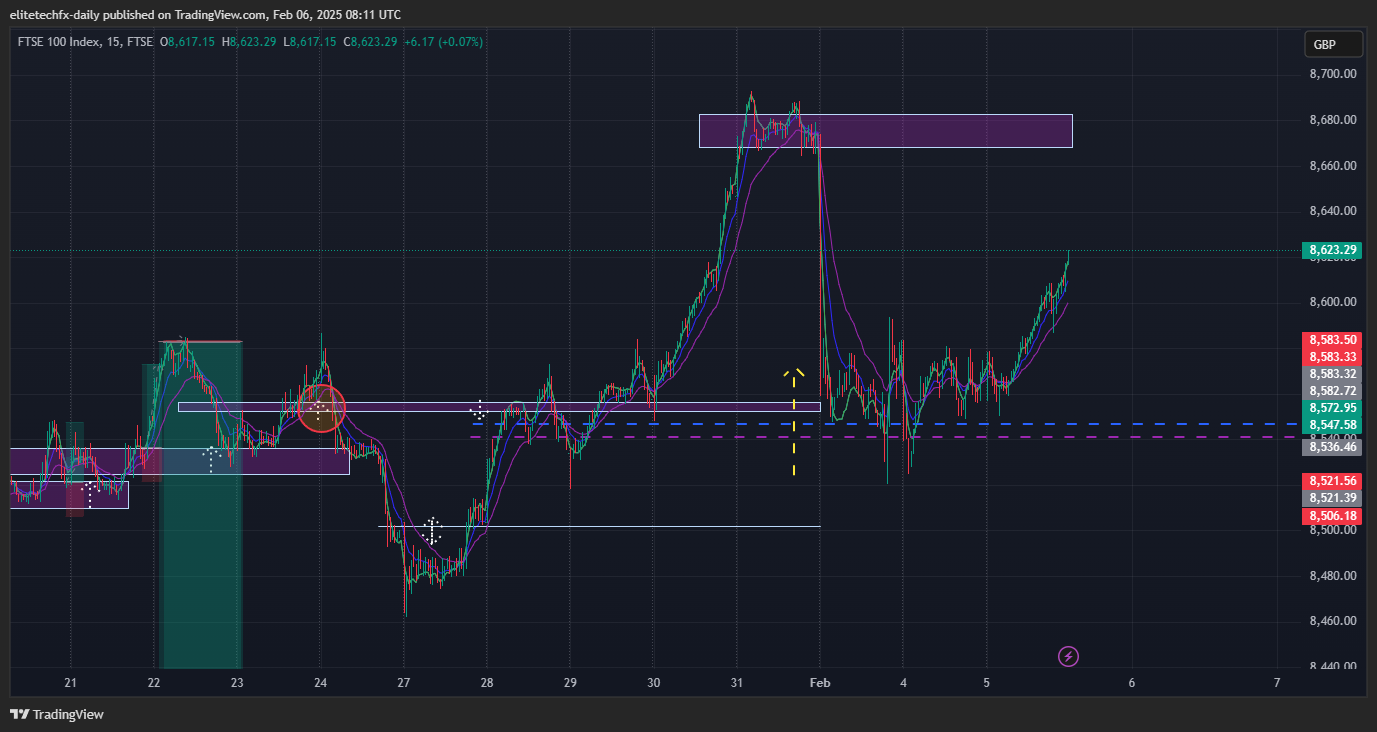
Task: Click the red 8,583.50 price label
Action: pyautogui.click(x=1333, y=340)
